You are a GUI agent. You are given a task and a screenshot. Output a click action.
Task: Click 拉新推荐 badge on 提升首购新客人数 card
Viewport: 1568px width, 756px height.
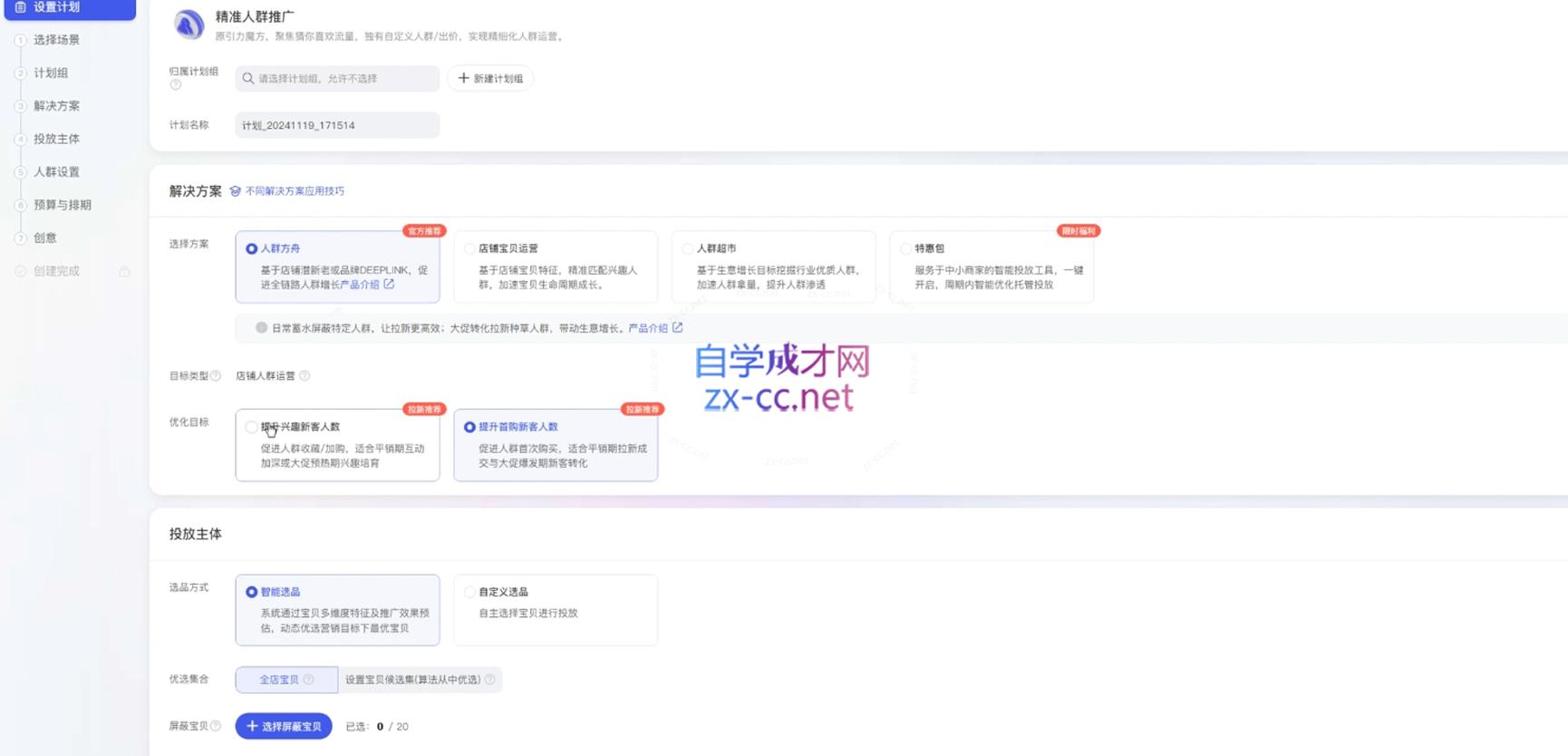point(643,410)
